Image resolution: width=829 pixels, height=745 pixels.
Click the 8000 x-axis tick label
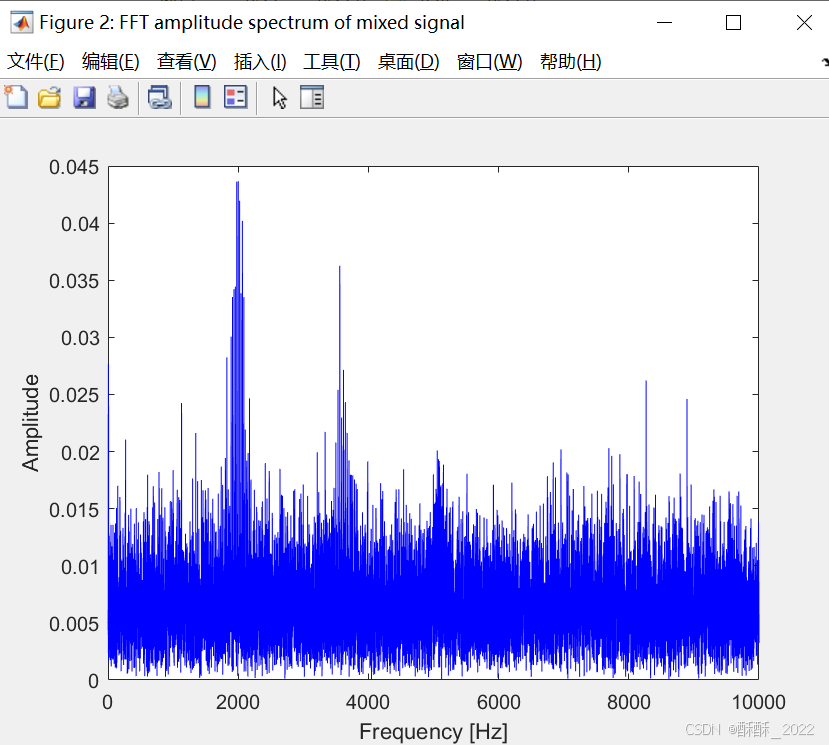629,702
